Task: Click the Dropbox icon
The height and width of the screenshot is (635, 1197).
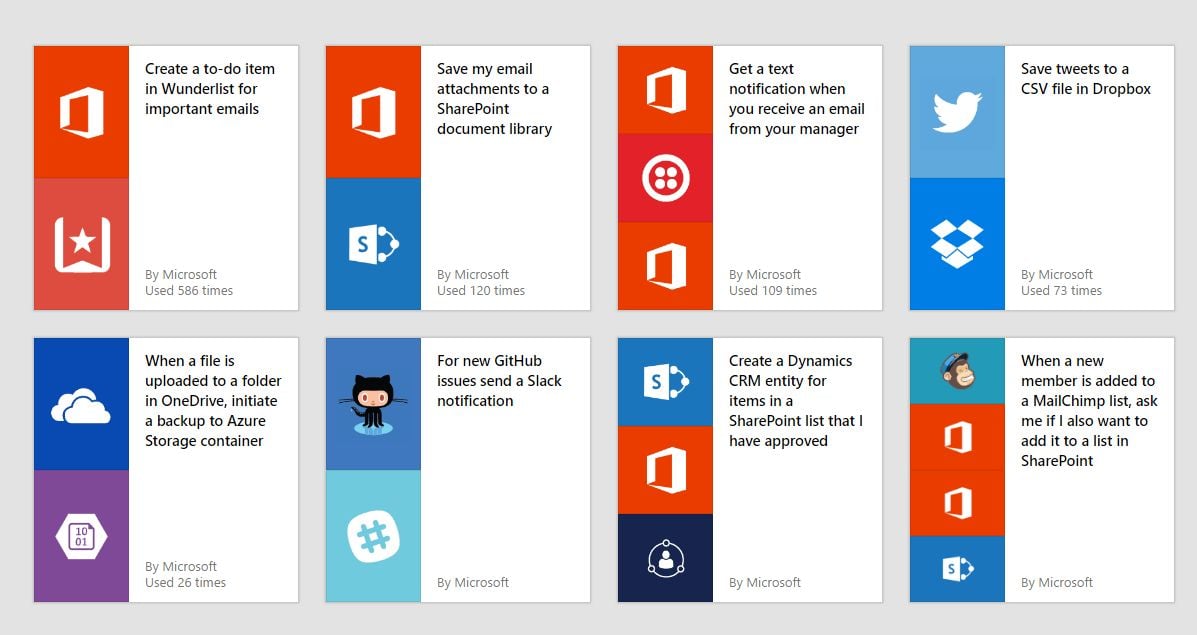Action: click(957, 244)
